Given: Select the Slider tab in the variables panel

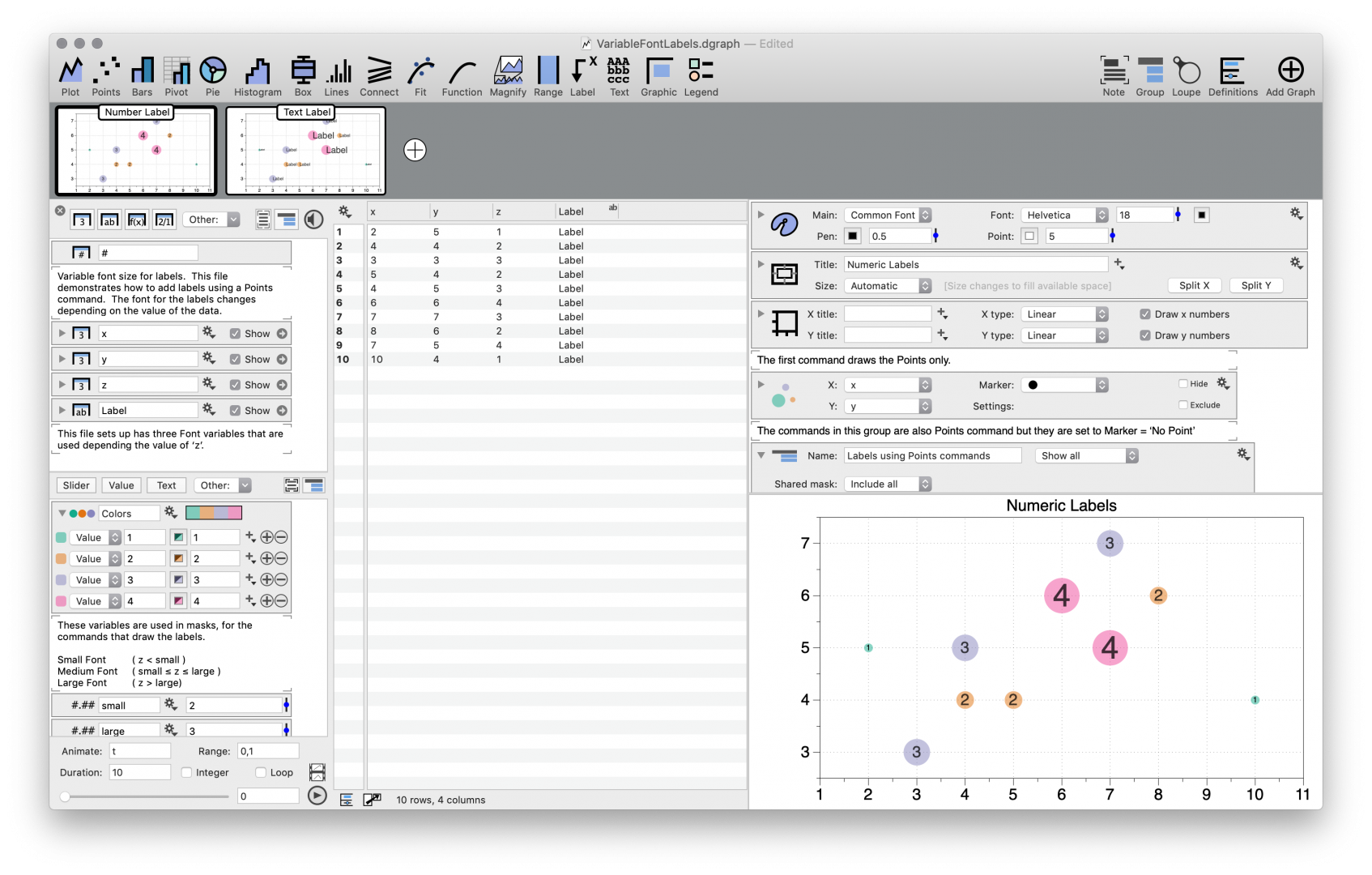Looking at the screenshot, I should (x=75, y=484).
